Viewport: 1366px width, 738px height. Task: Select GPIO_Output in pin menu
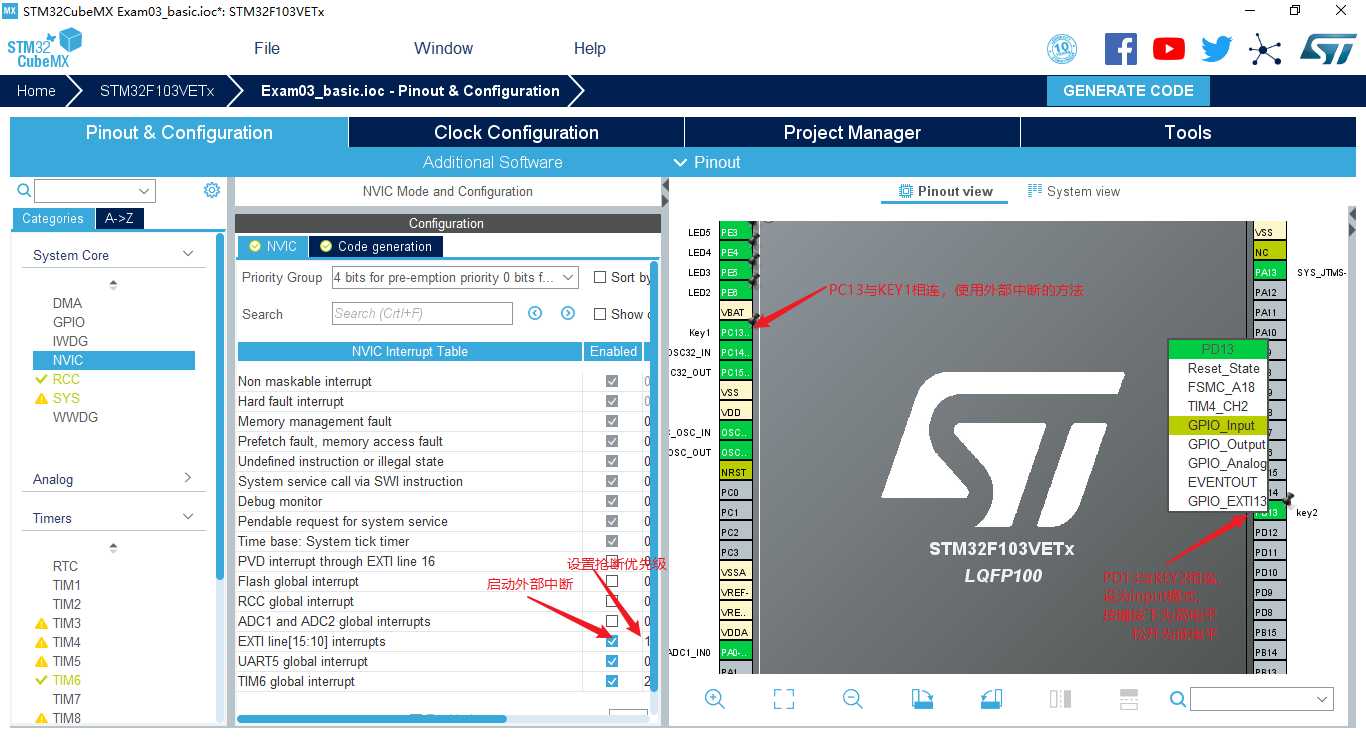1227,444
